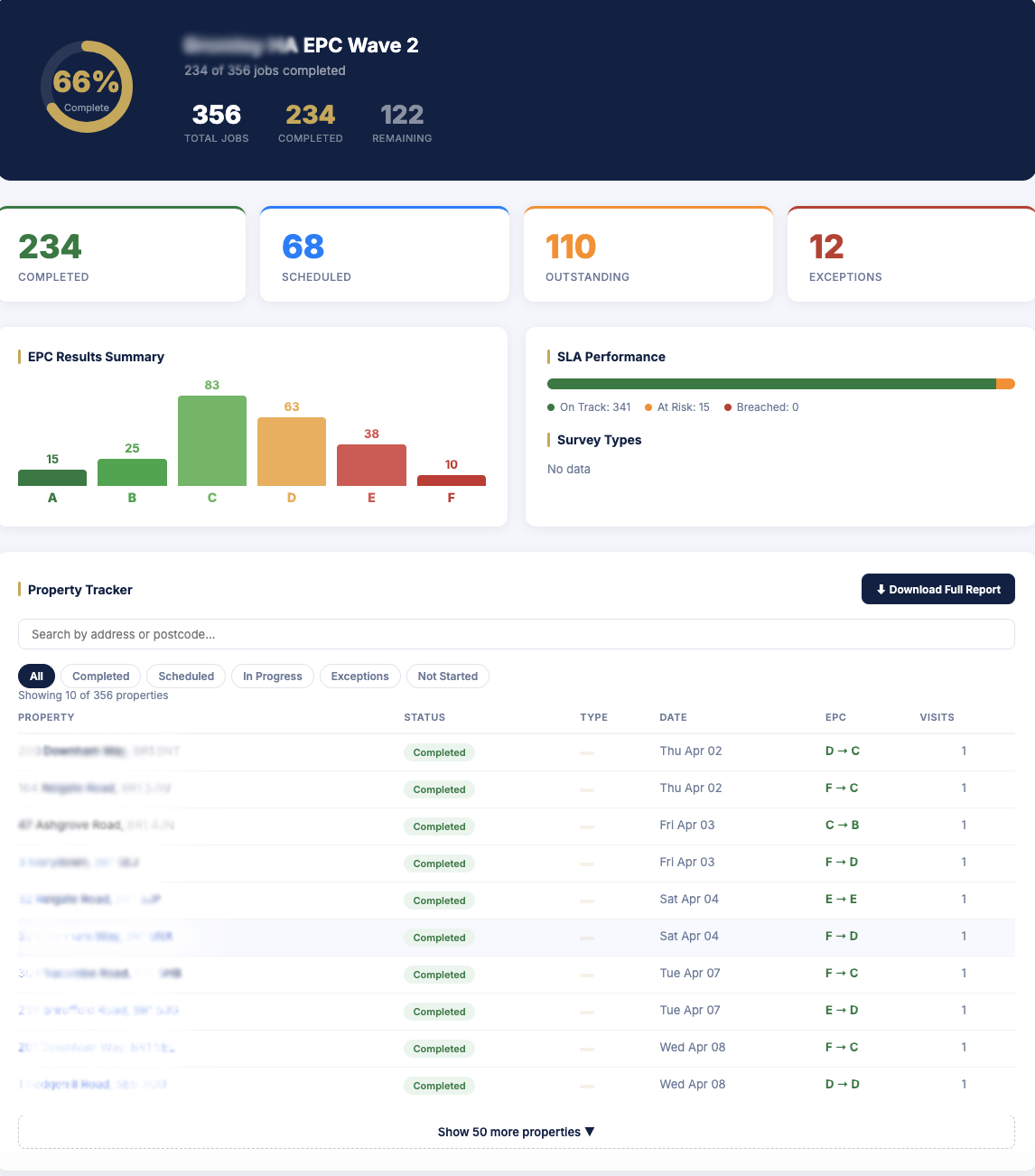1035x1176 pixels.
Task: Click the 122 Remaining stat
Action: (x=402, y=123)
